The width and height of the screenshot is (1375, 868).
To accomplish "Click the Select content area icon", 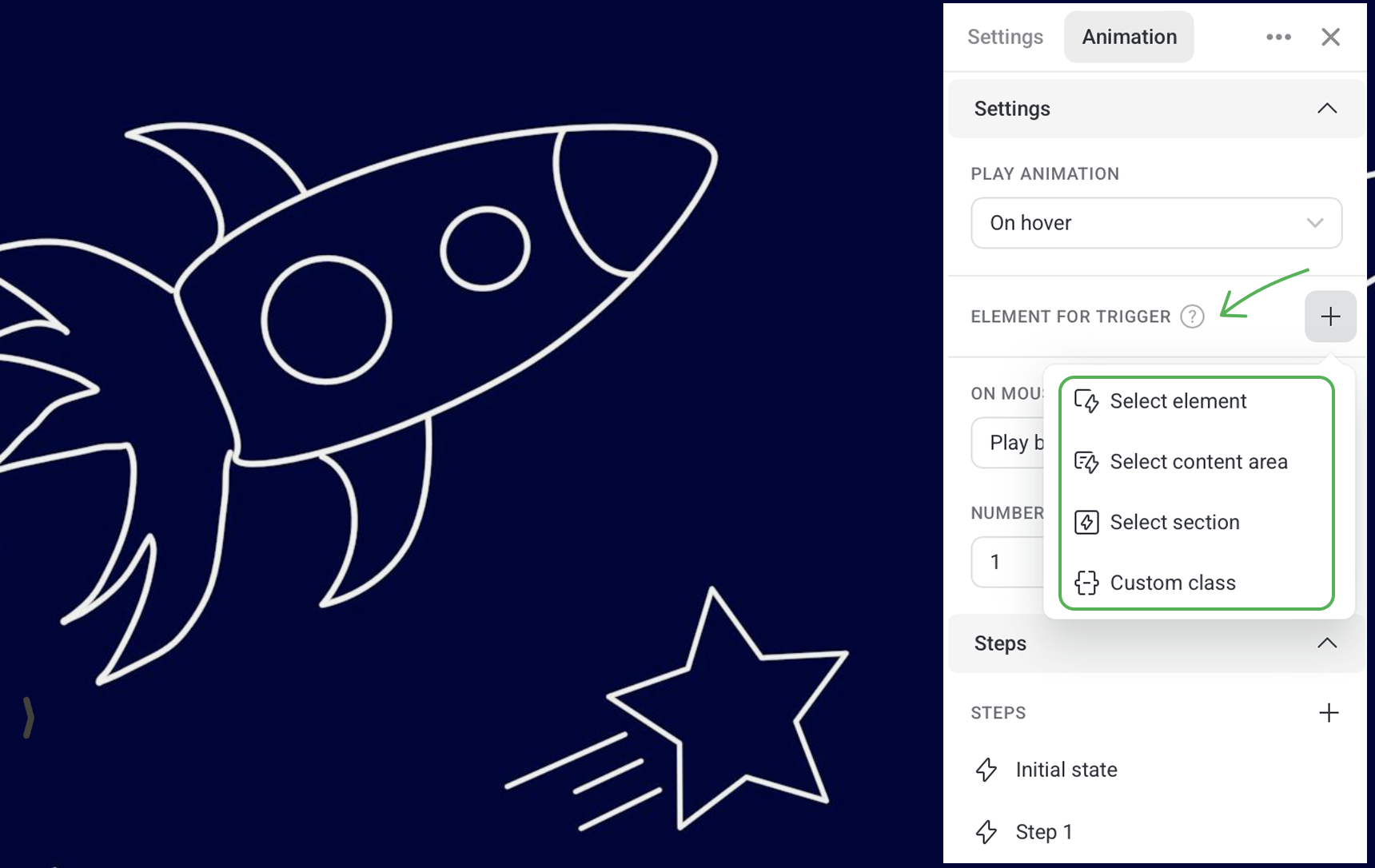I will [x=1086, y=462].
